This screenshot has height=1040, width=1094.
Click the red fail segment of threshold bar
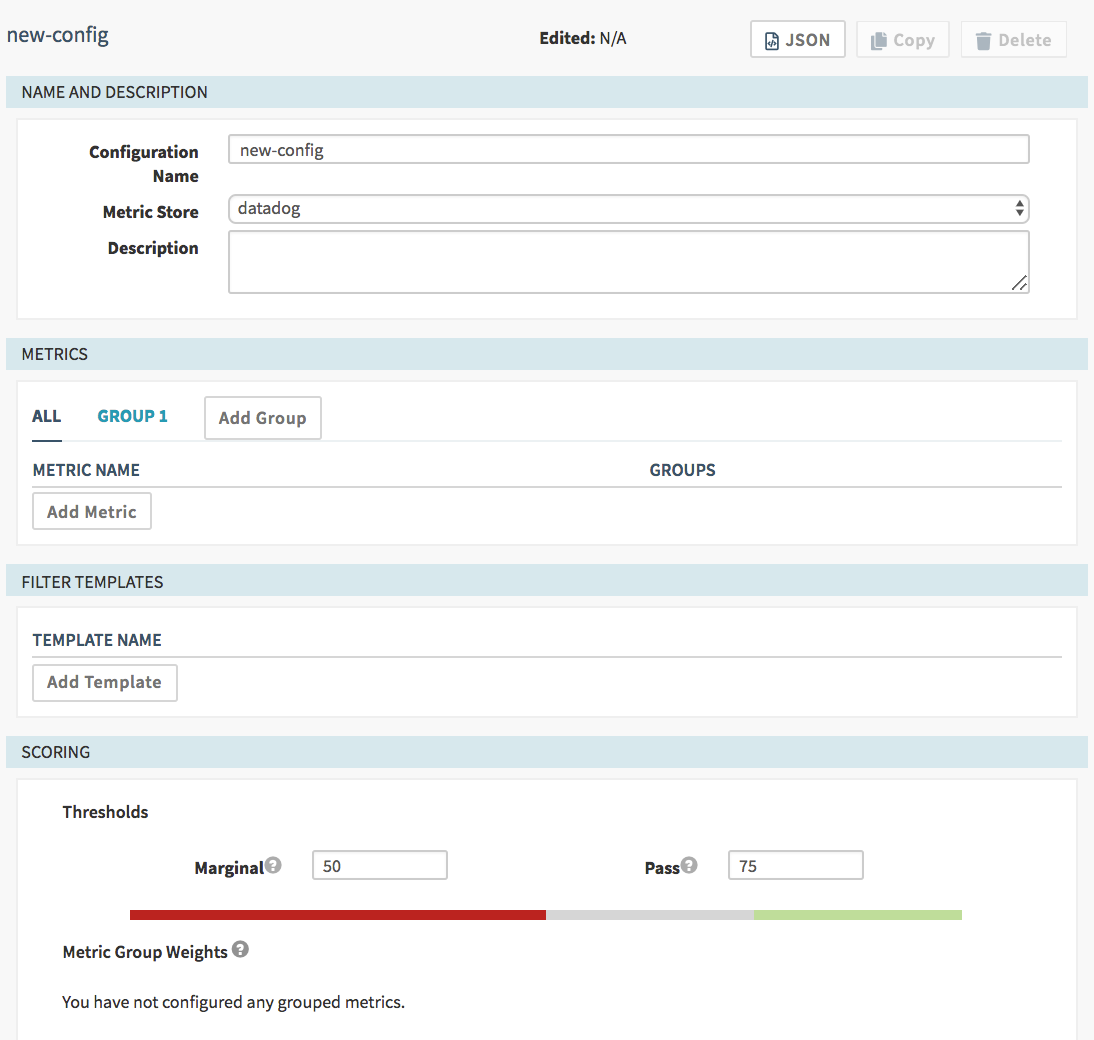click(x=337, y=914)
